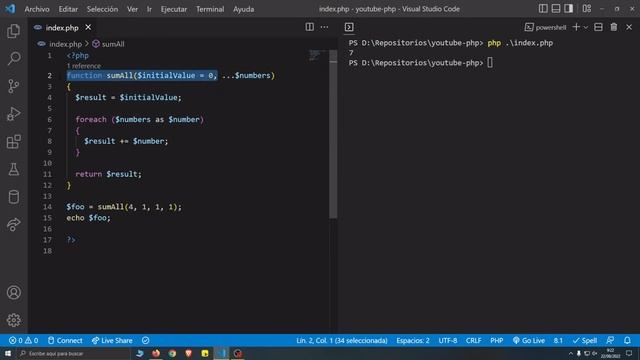Change end of line sequence CRLF
This screenshot has height=360, width=640.
point(473,340)
